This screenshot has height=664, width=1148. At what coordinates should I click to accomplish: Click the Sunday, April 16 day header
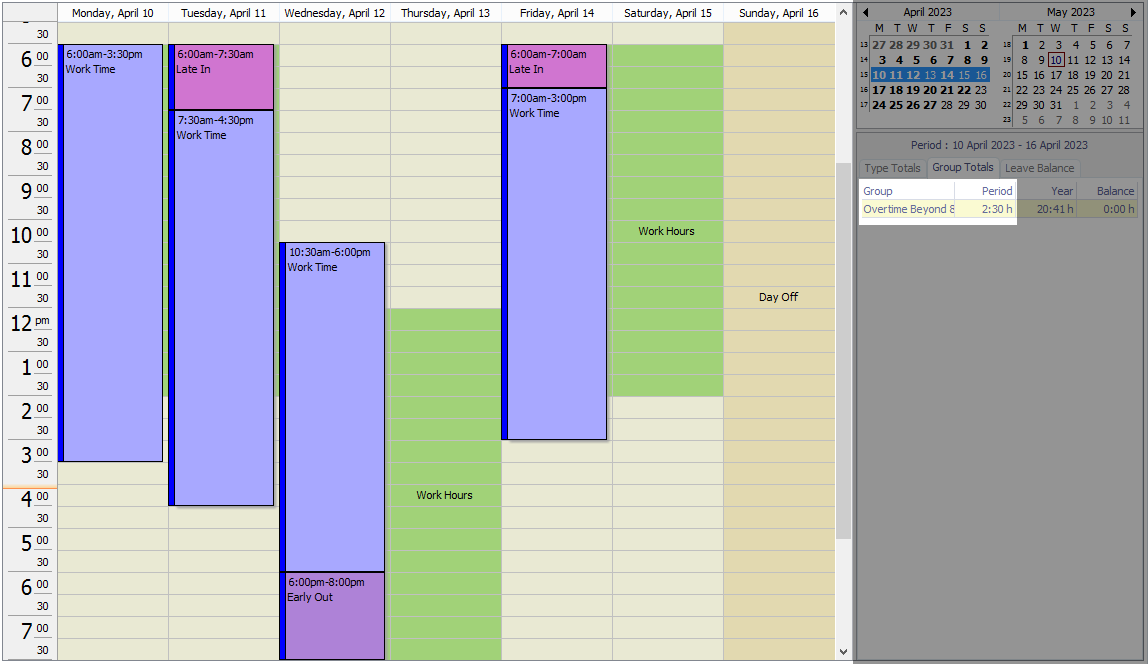pos(778,13)
